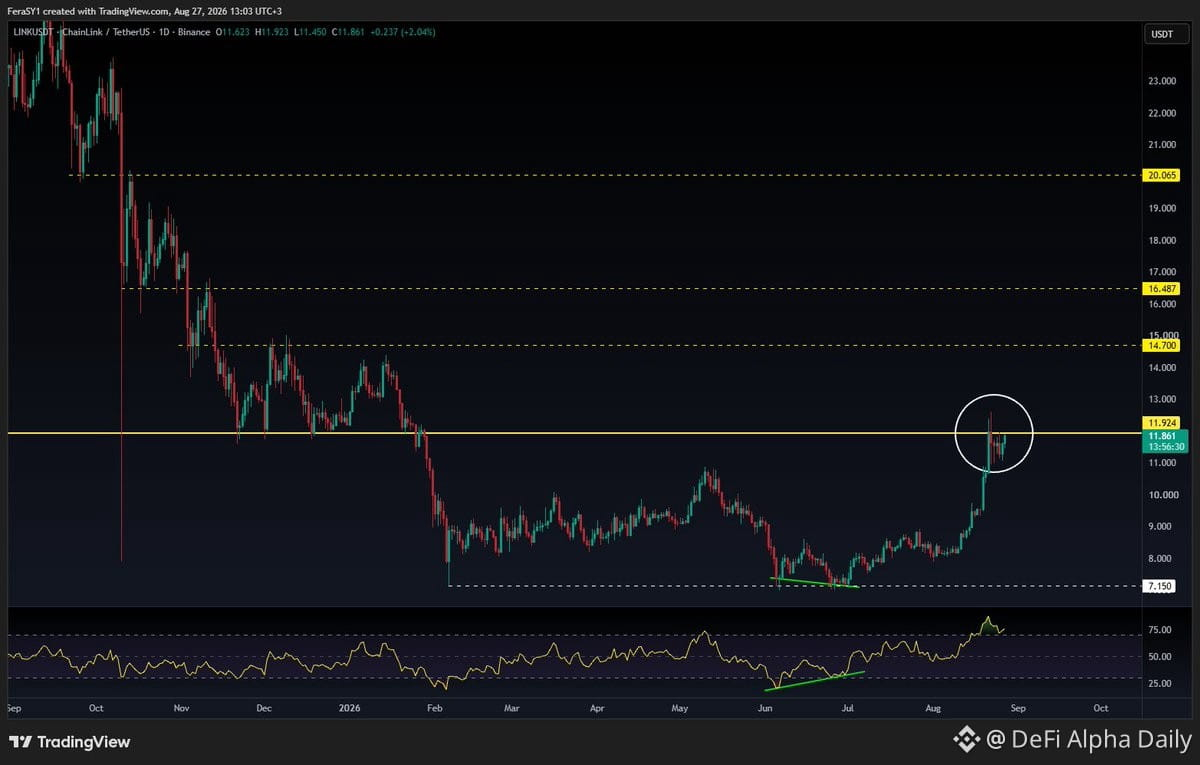Click the Jun label on time axis
Viewport: 1200px width, 765px height.
click(766, 708)
